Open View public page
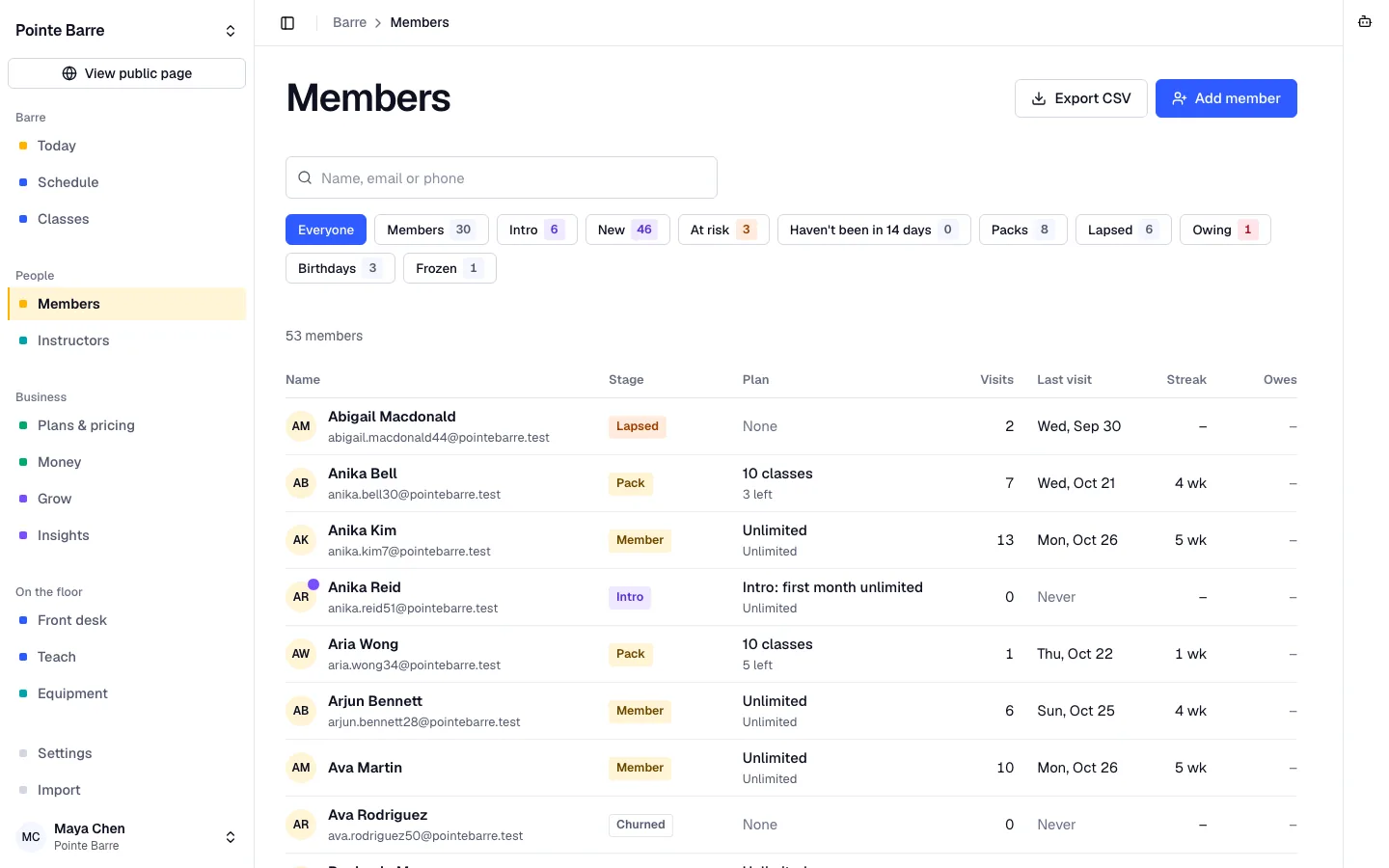This screenshot has height=868, width=1389. click(126, 73)
